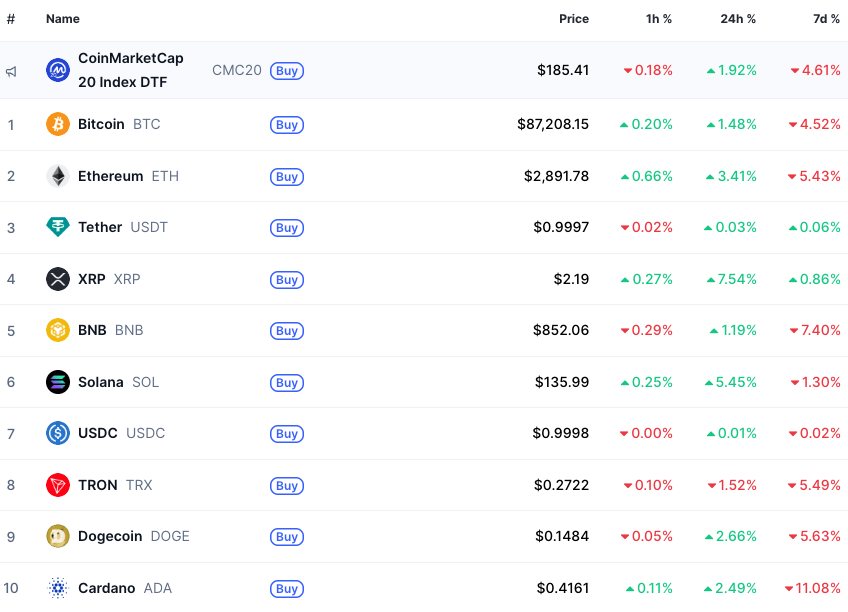Click the Bitcoin logo icon
Screen dimensions: 848x612
[x=57, y=124]
